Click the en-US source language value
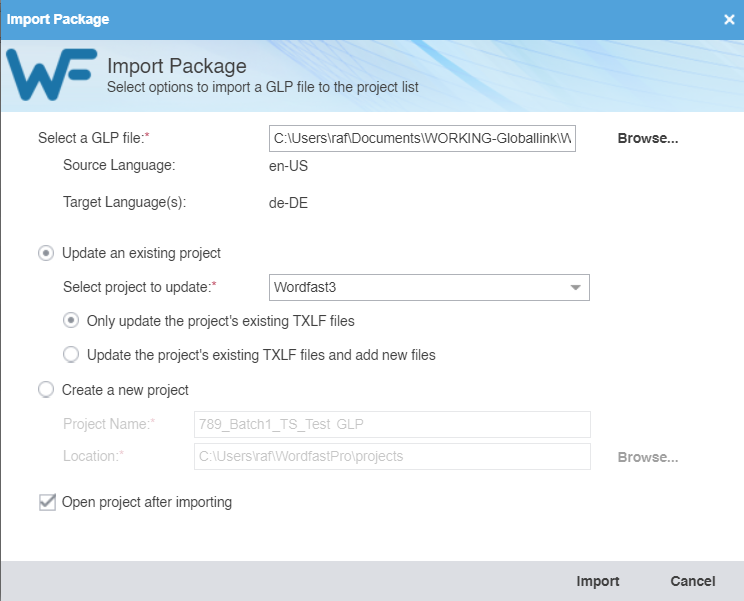Image resolution: width=744 pixels, height=601 pixels. [289, 166]
